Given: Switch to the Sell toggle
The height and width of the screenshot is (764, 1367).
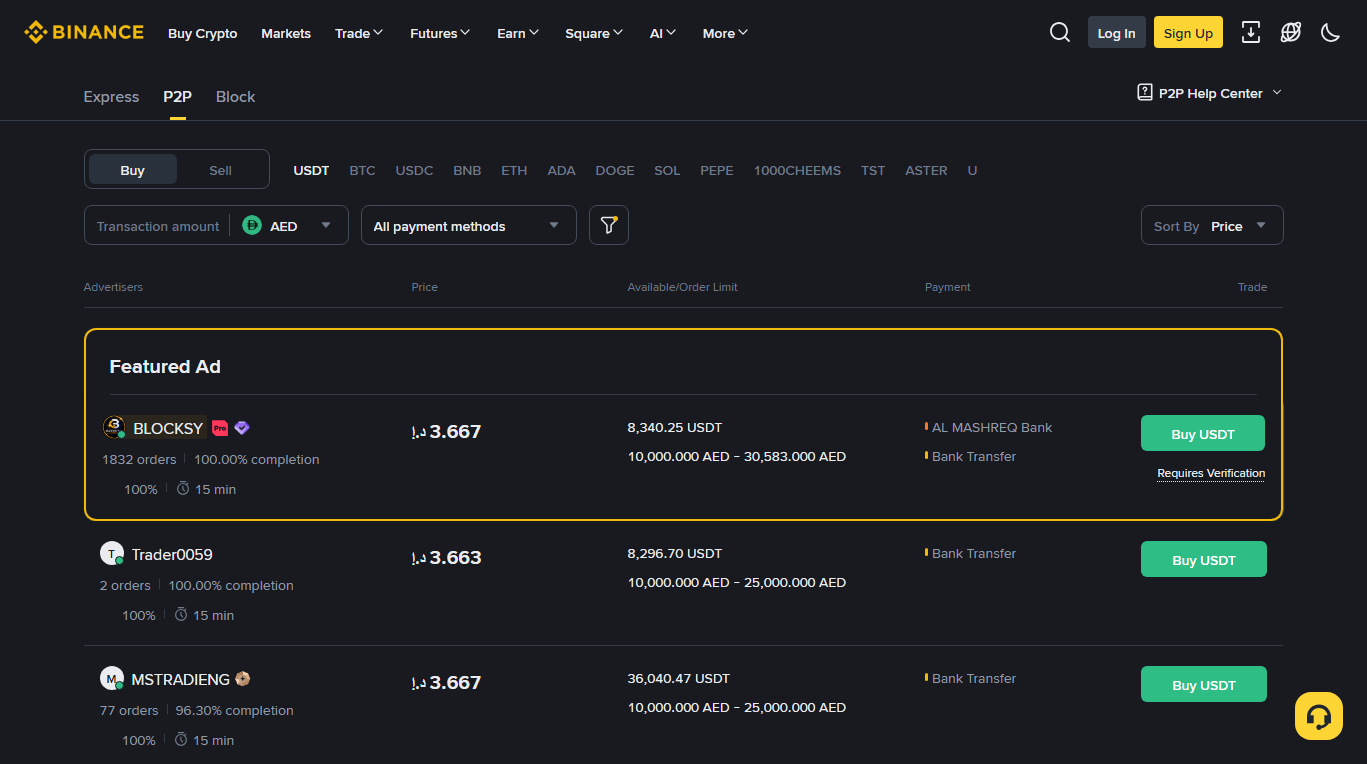Looking at the screenshot, I should (x=220, y=170).
